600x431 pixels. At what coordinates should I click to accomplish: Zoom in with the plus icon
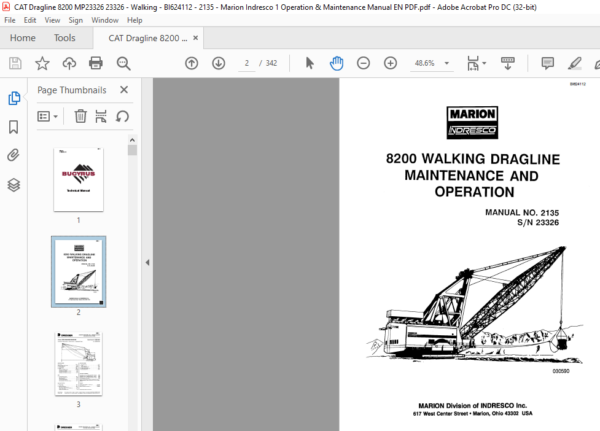pyautogui.click(x=390, y=63)
